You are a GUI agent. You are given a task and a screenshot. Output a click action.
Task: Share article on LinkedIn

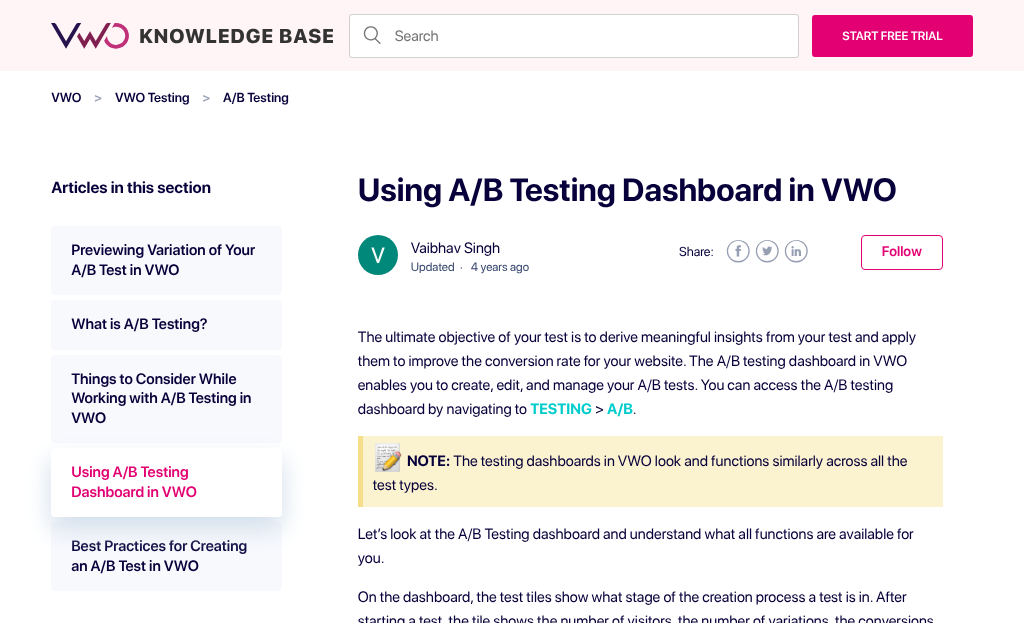coord(795,251)
